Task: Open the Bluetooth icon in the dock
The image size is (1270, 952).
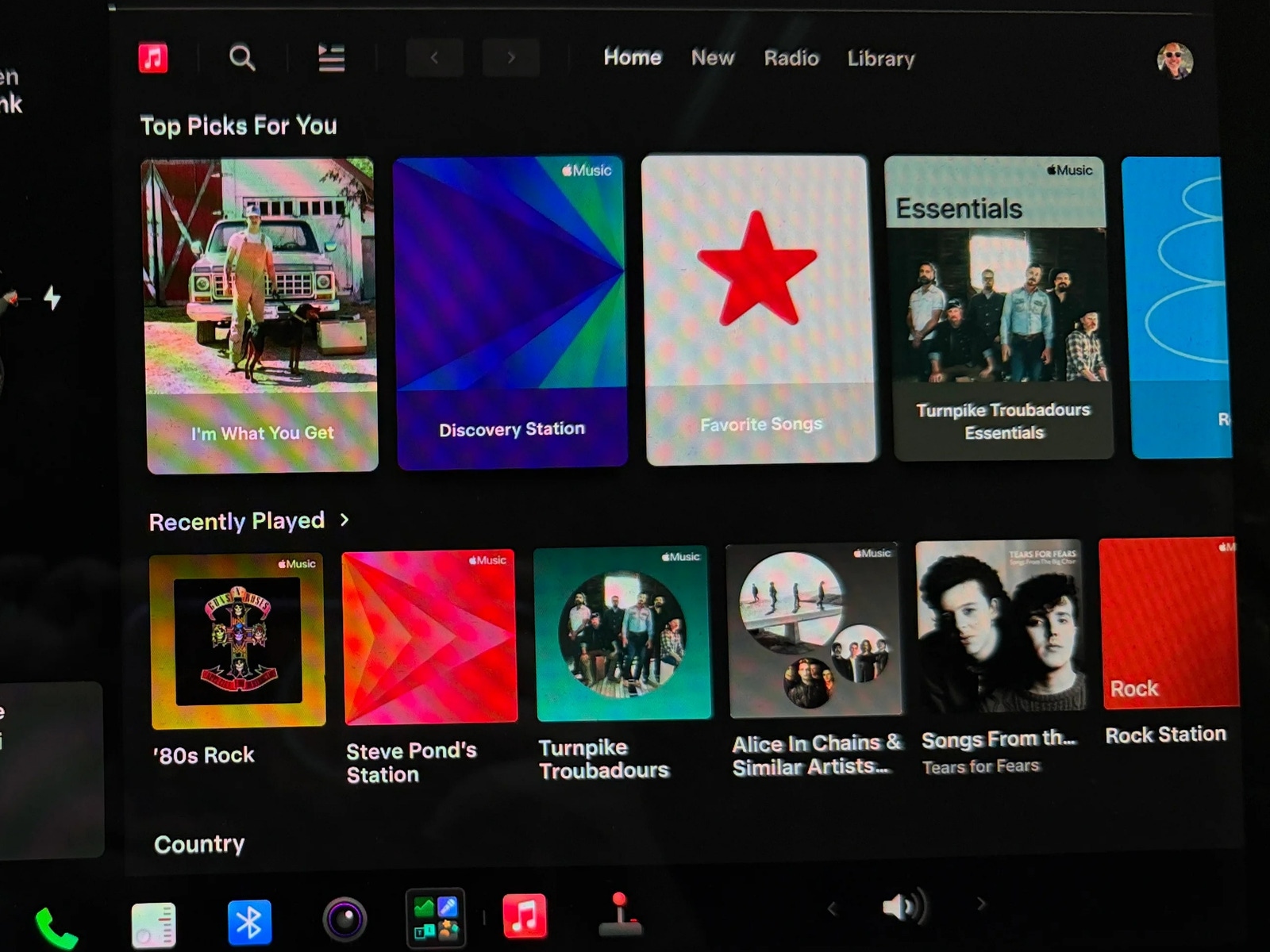Action: pos(249,923)
